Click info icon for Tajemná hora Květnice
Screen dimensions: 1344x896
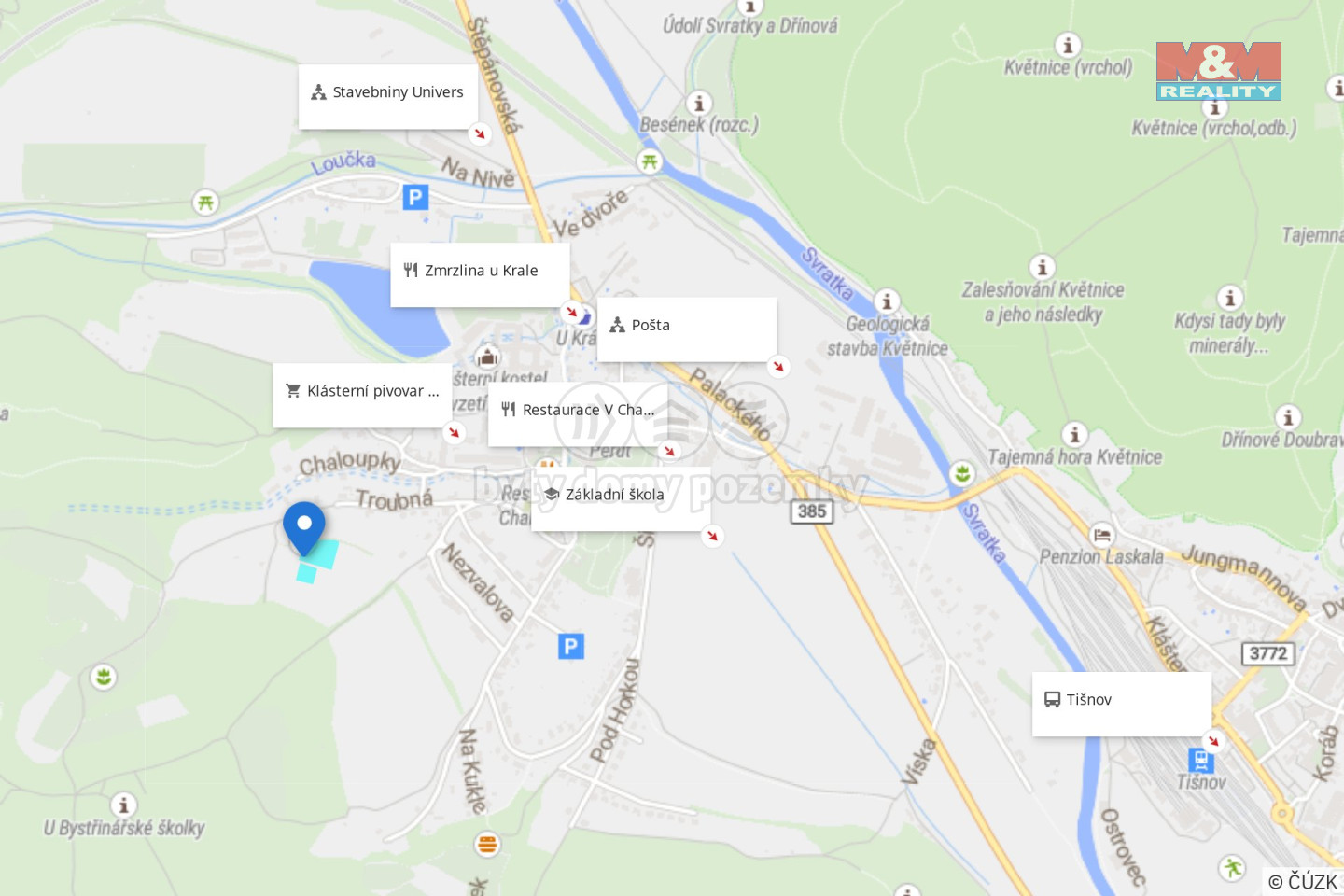click(x=1075, y=434)
